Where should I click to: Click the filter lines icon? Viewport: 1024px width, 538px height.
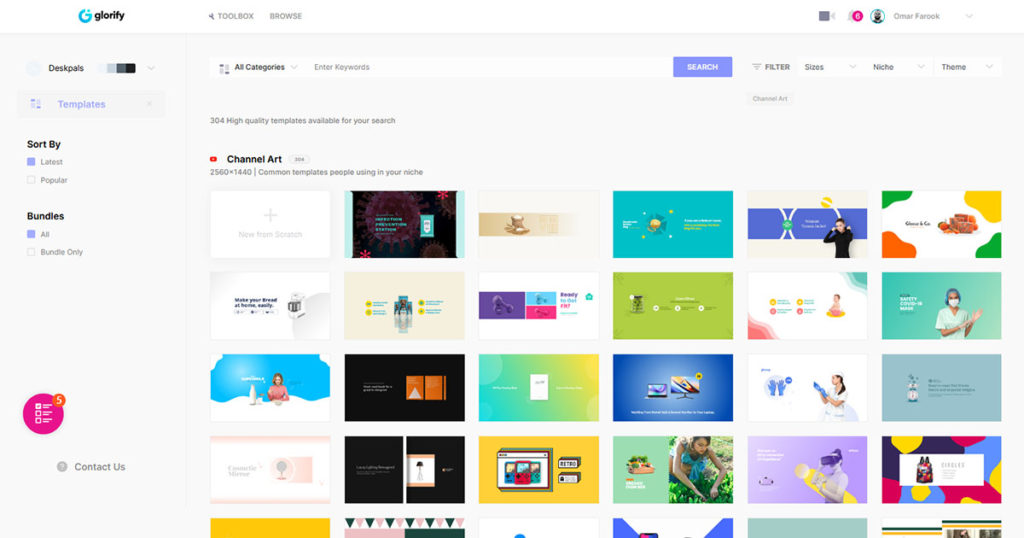(x=756, y=67)
